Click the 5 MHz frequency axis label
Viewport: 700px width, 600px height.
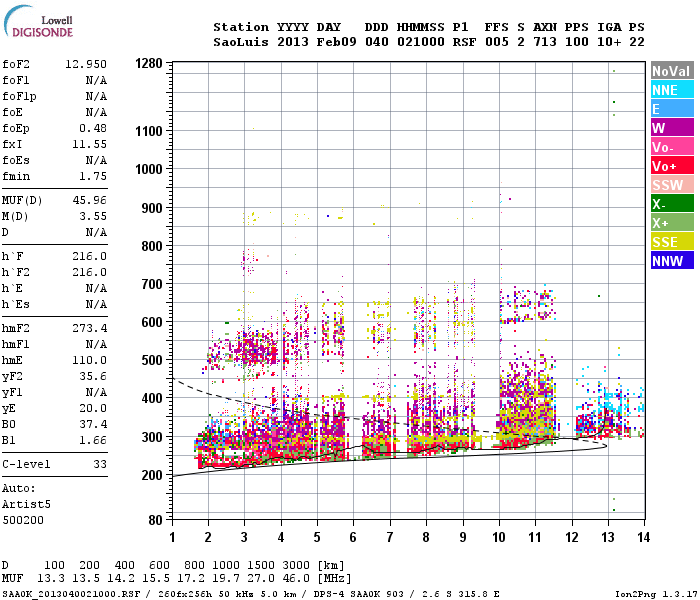[317, 537]
